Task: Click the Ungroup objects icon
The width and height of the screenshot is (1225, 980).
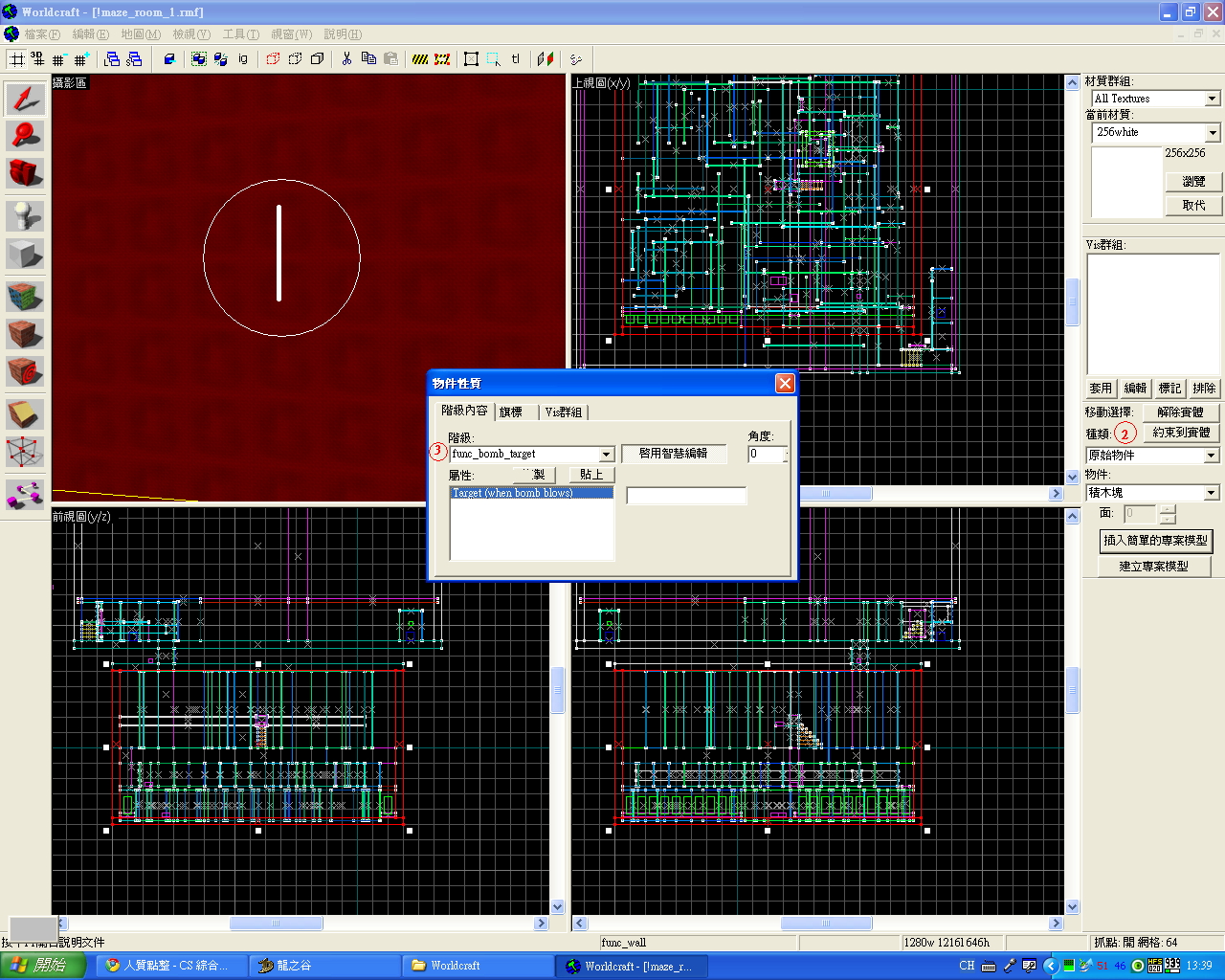Action: tap(220, 59)
